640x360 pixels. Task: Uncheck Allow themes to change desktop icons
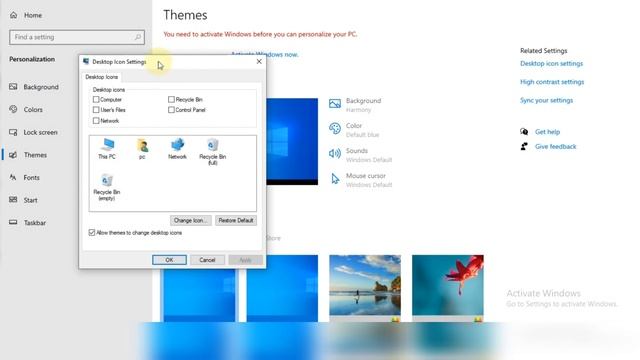(92, 233)
